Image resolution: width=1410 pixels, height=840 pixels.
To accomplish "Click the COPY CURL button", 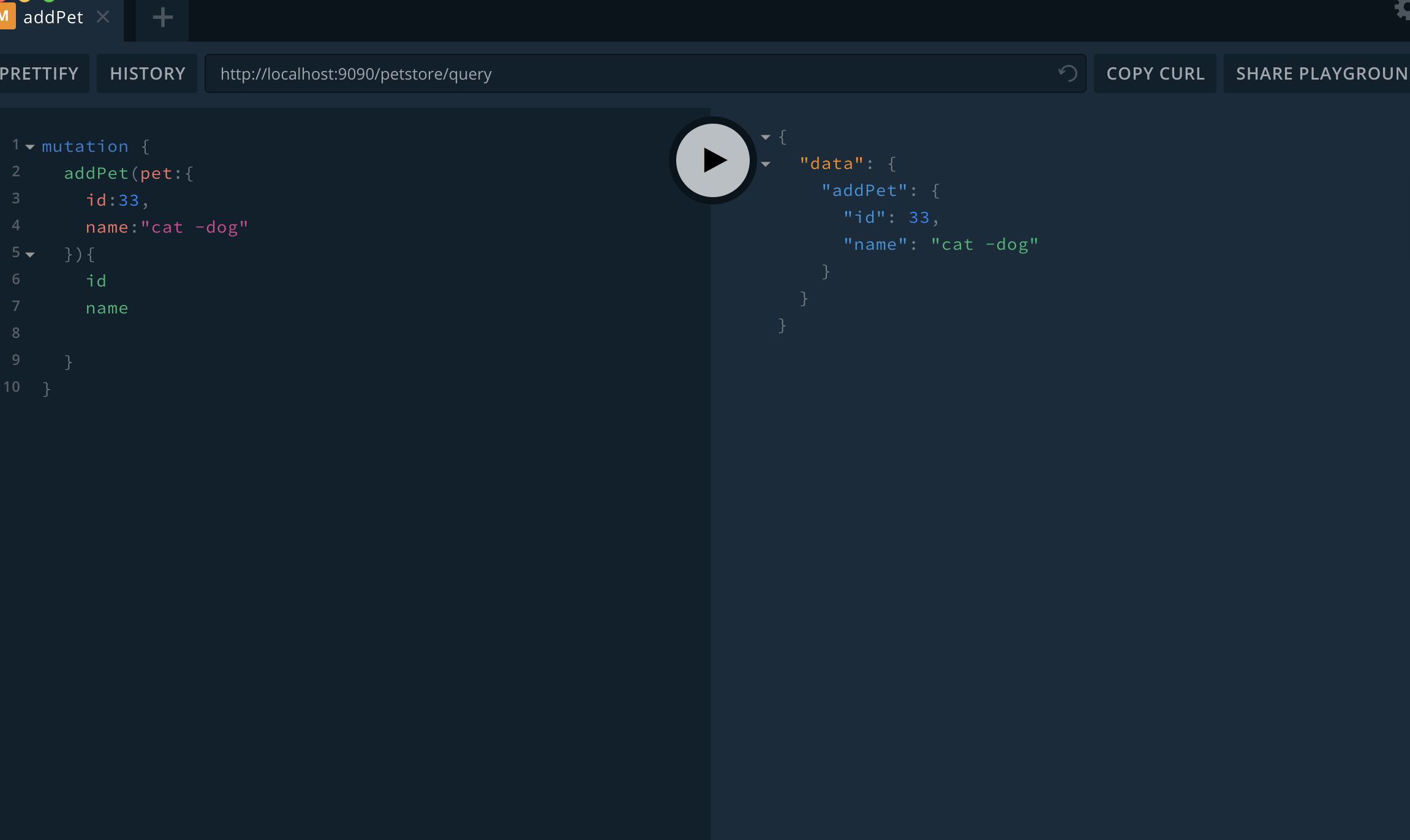I will click(x=1155, y=73).
